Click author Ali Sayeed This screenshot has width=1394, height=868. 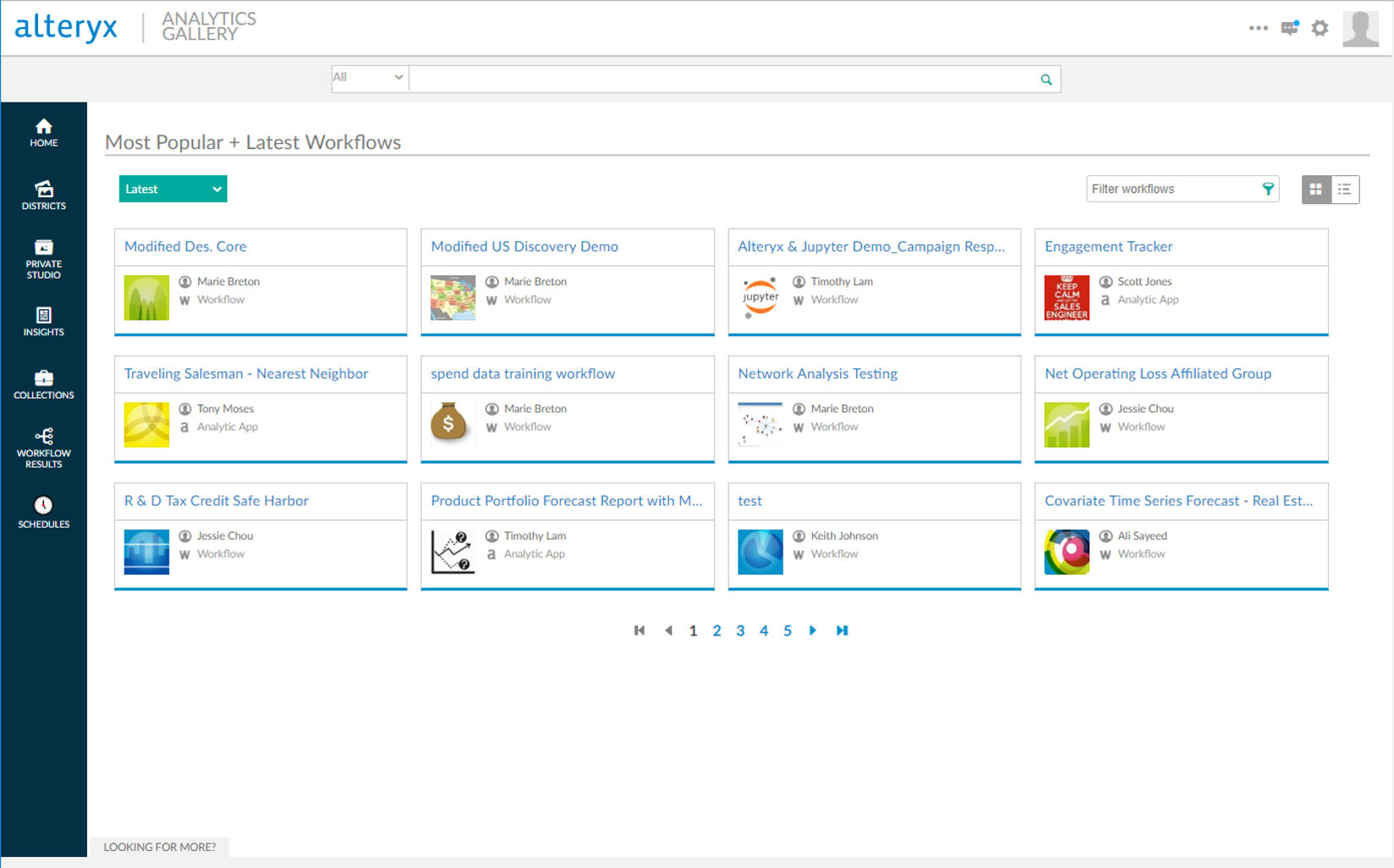point(1142,535)
